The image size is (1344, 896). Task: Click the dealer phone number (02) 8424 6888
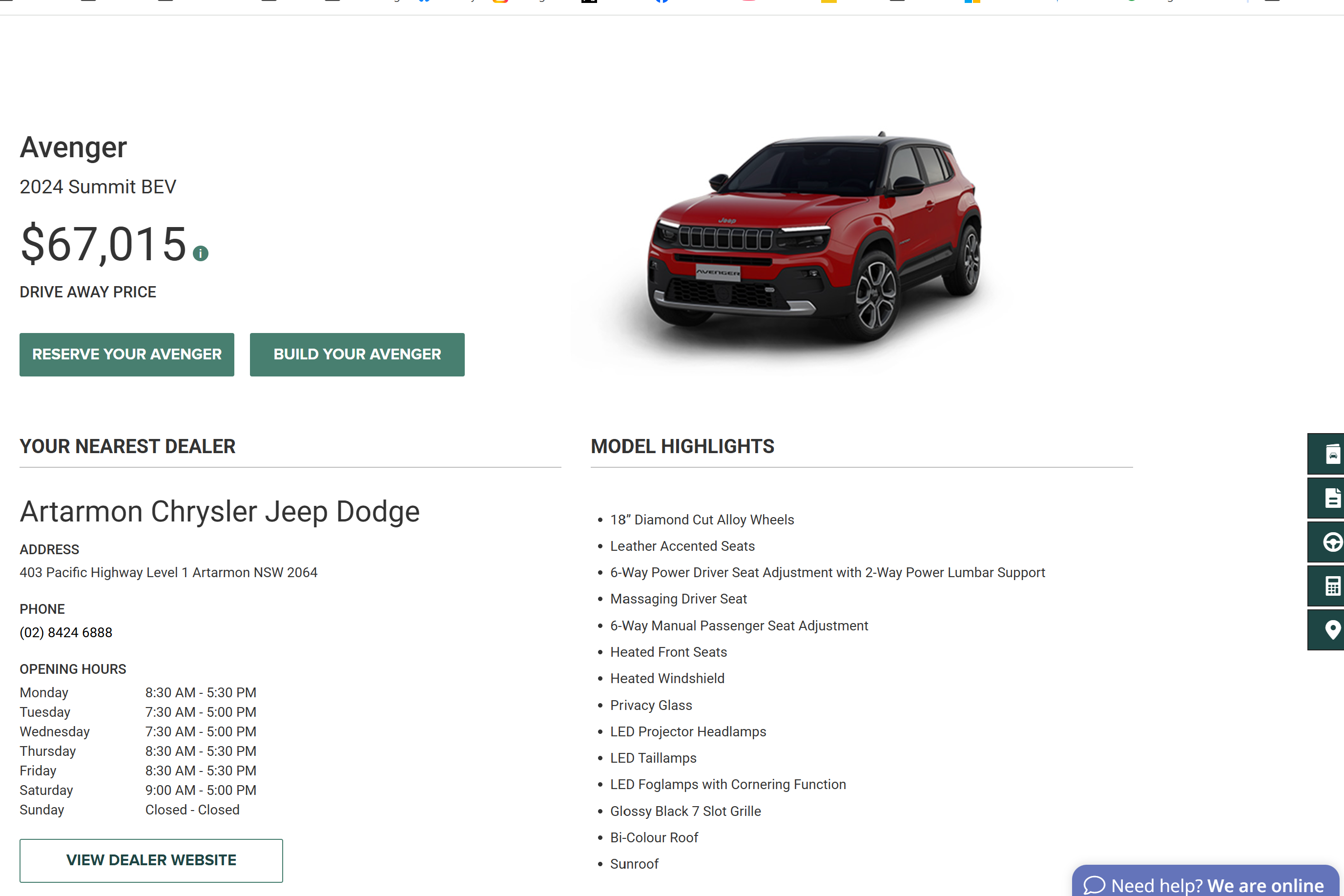coord(66,633)
